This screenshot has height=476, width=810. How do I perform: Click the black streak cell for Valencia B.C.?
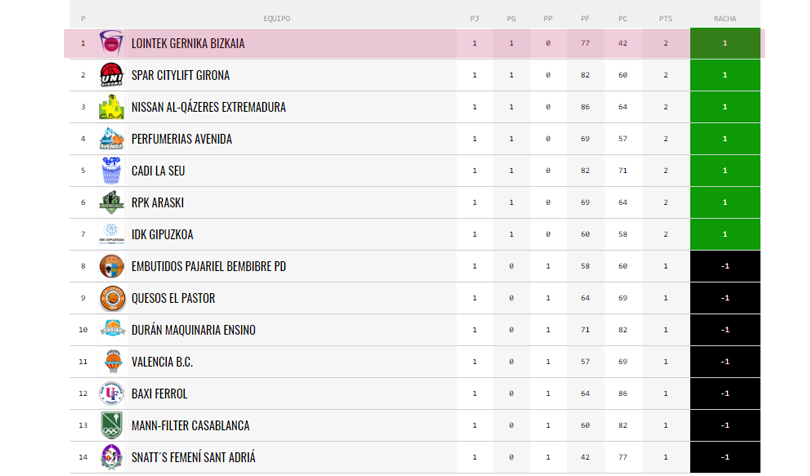[725, 361]
